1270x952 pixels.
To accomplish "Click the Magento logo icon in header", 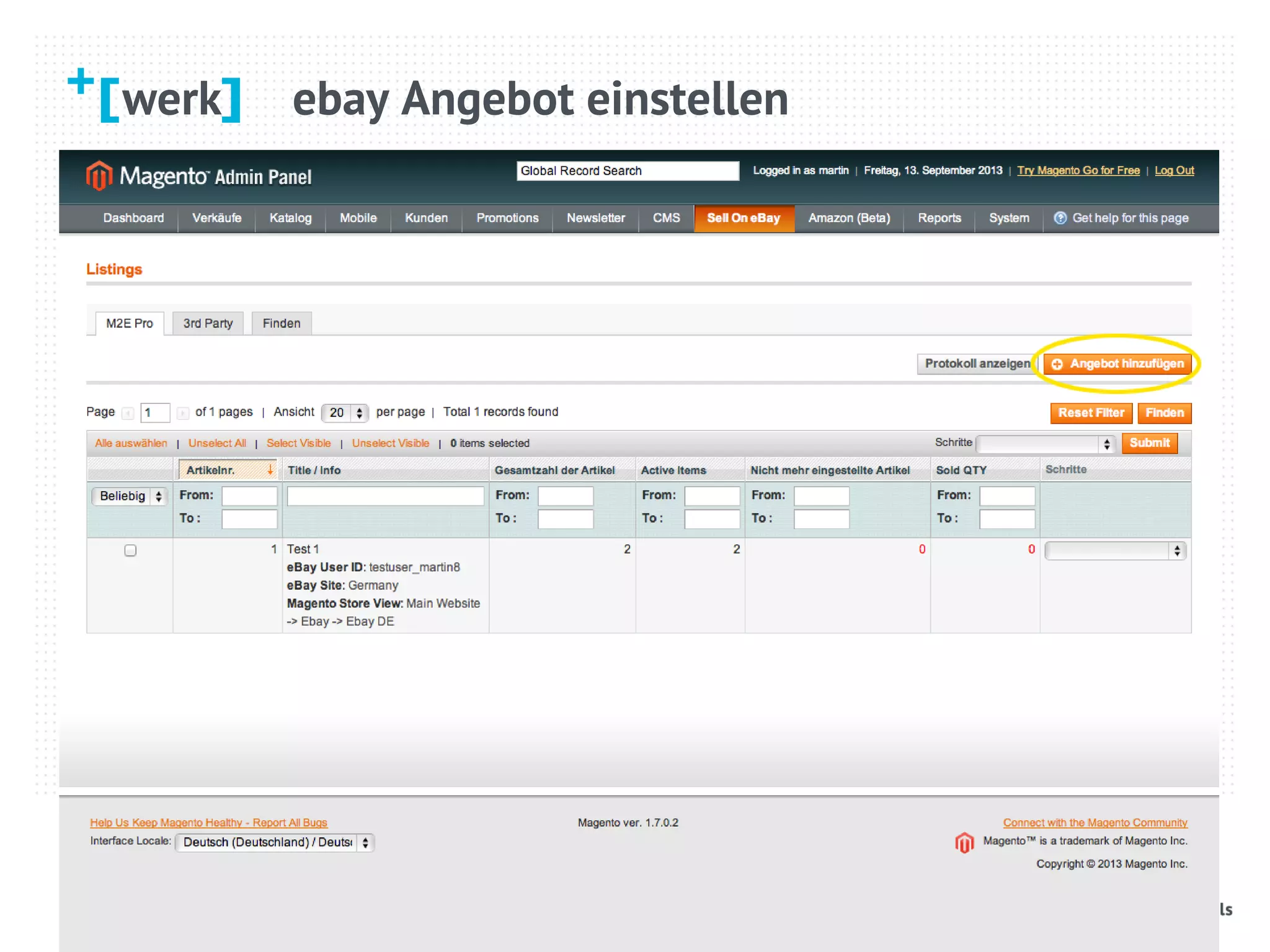I will pos(99,176).
